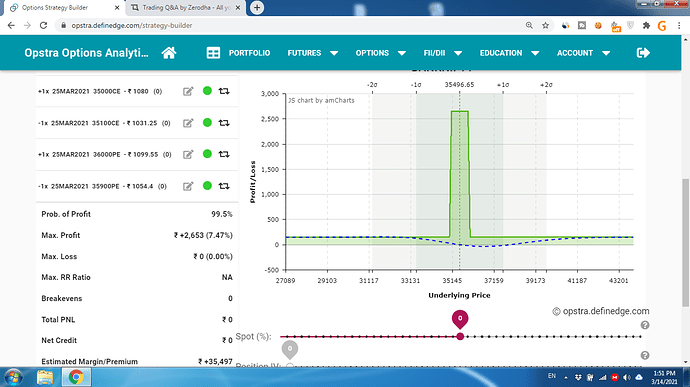Viewport: 690px width, 387px height.
Task: Click the Grammarly G extension icon
Action: click(x=662, y=26)
